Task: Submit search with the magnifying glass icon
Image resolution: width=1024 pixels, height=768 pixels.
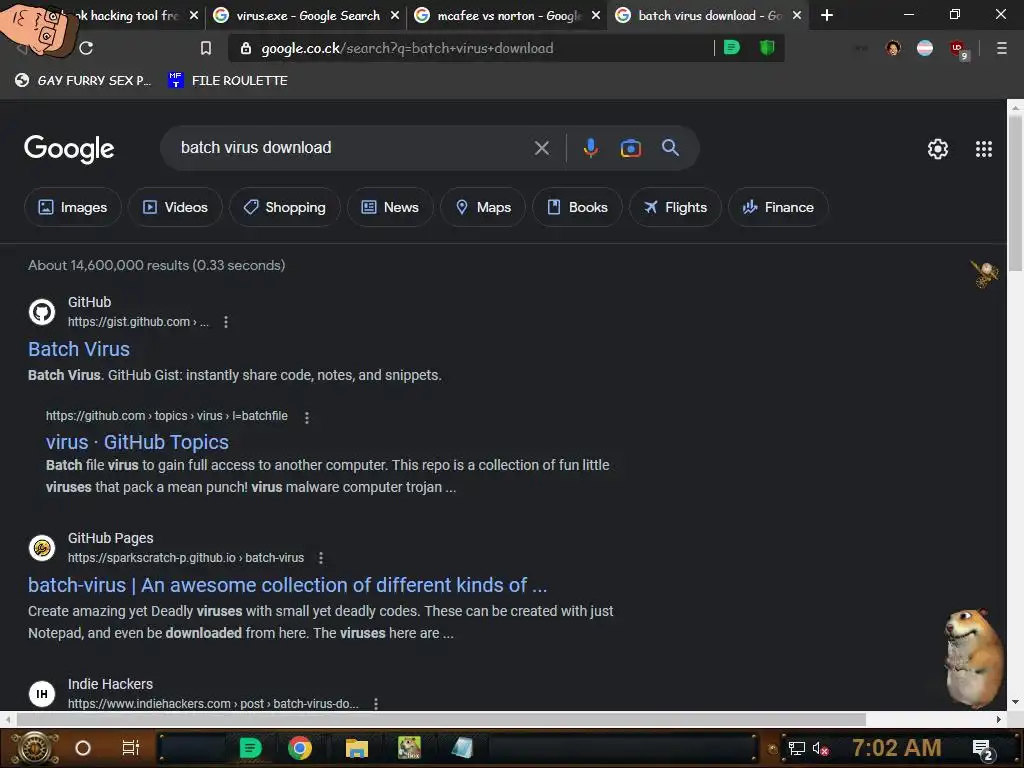Action: (670, 148)
